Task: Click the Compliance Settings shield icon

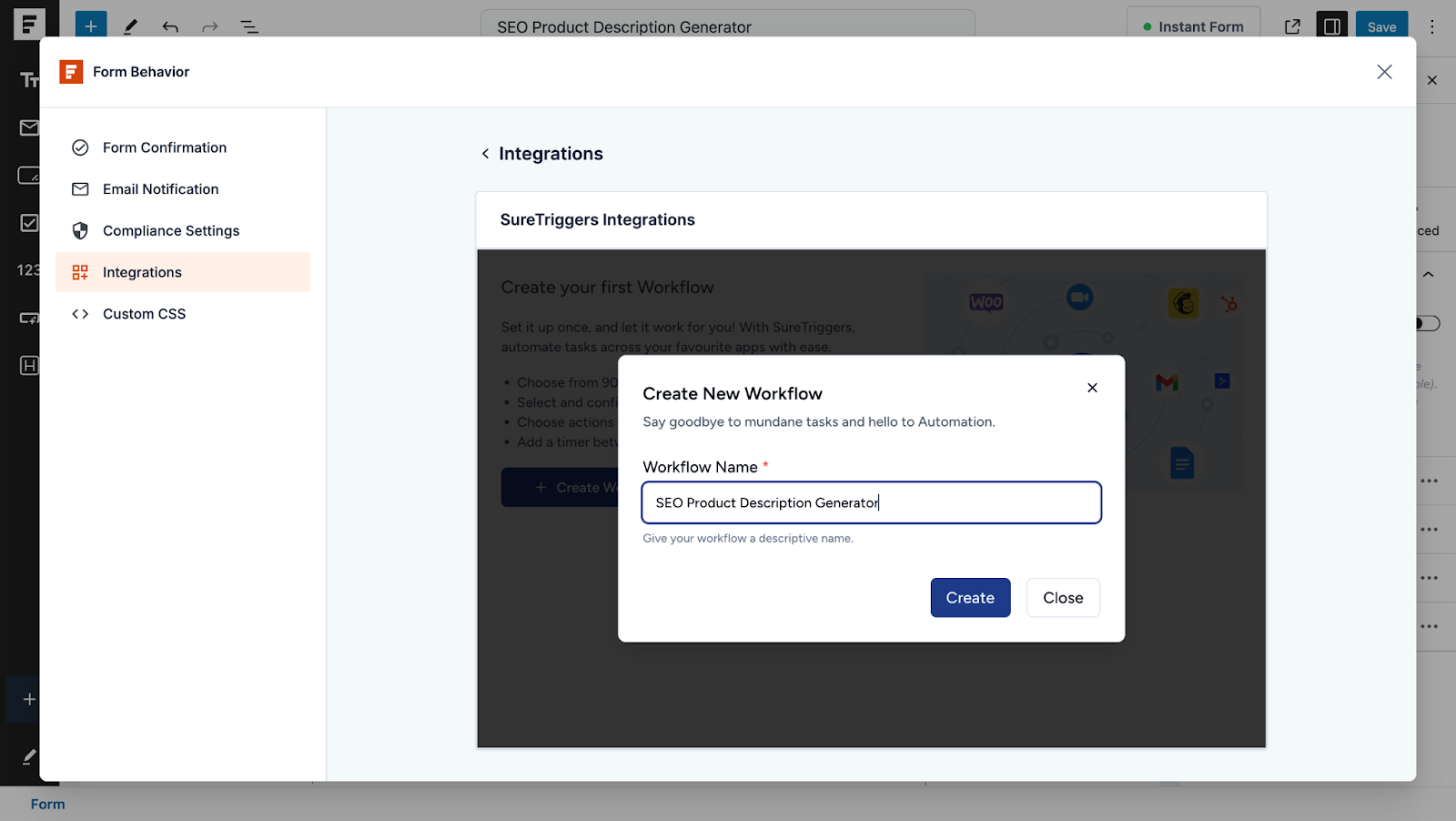Action: (x=80, y=230)
